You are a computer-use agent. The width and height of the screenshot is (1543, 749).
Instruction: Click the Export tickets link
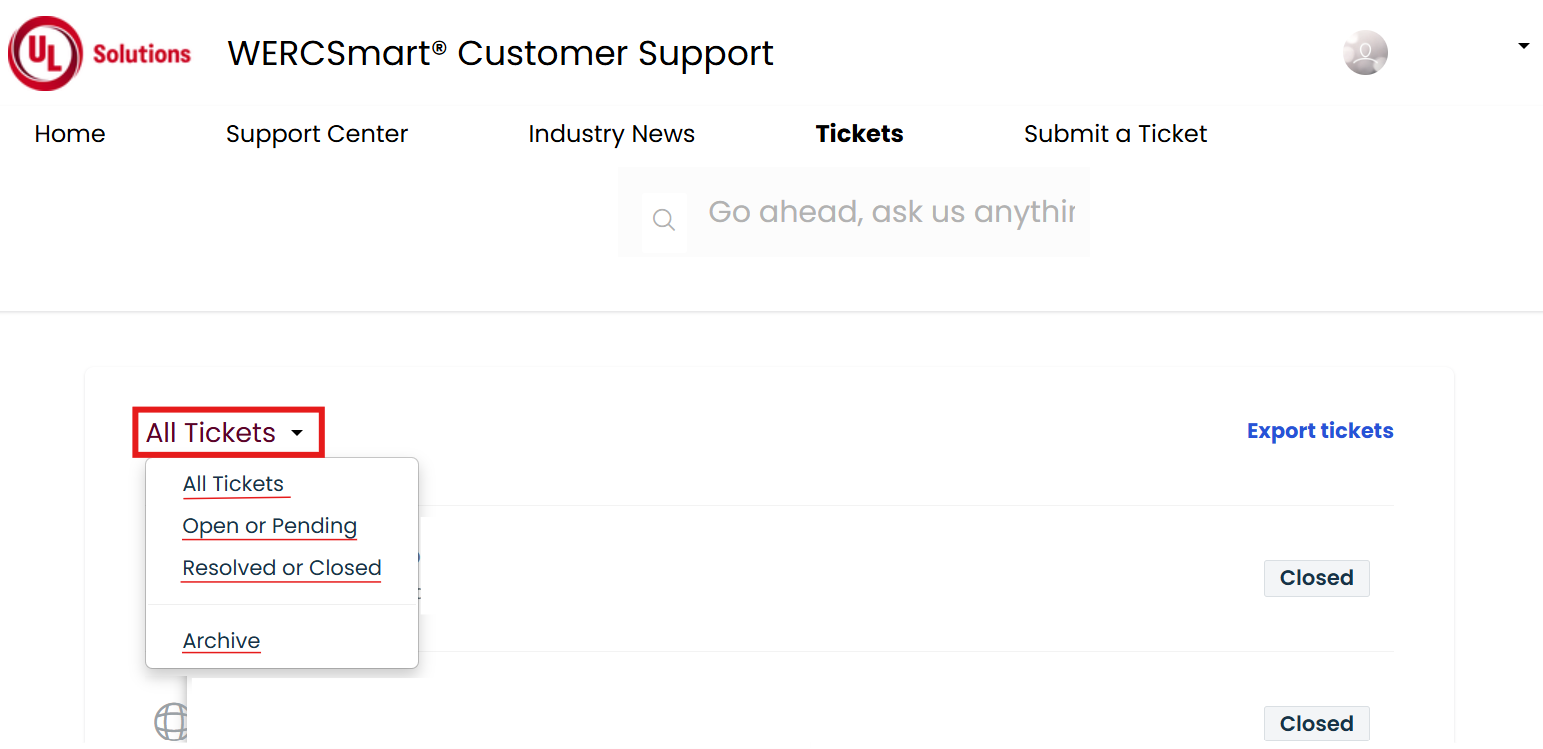coord(1320,431)
